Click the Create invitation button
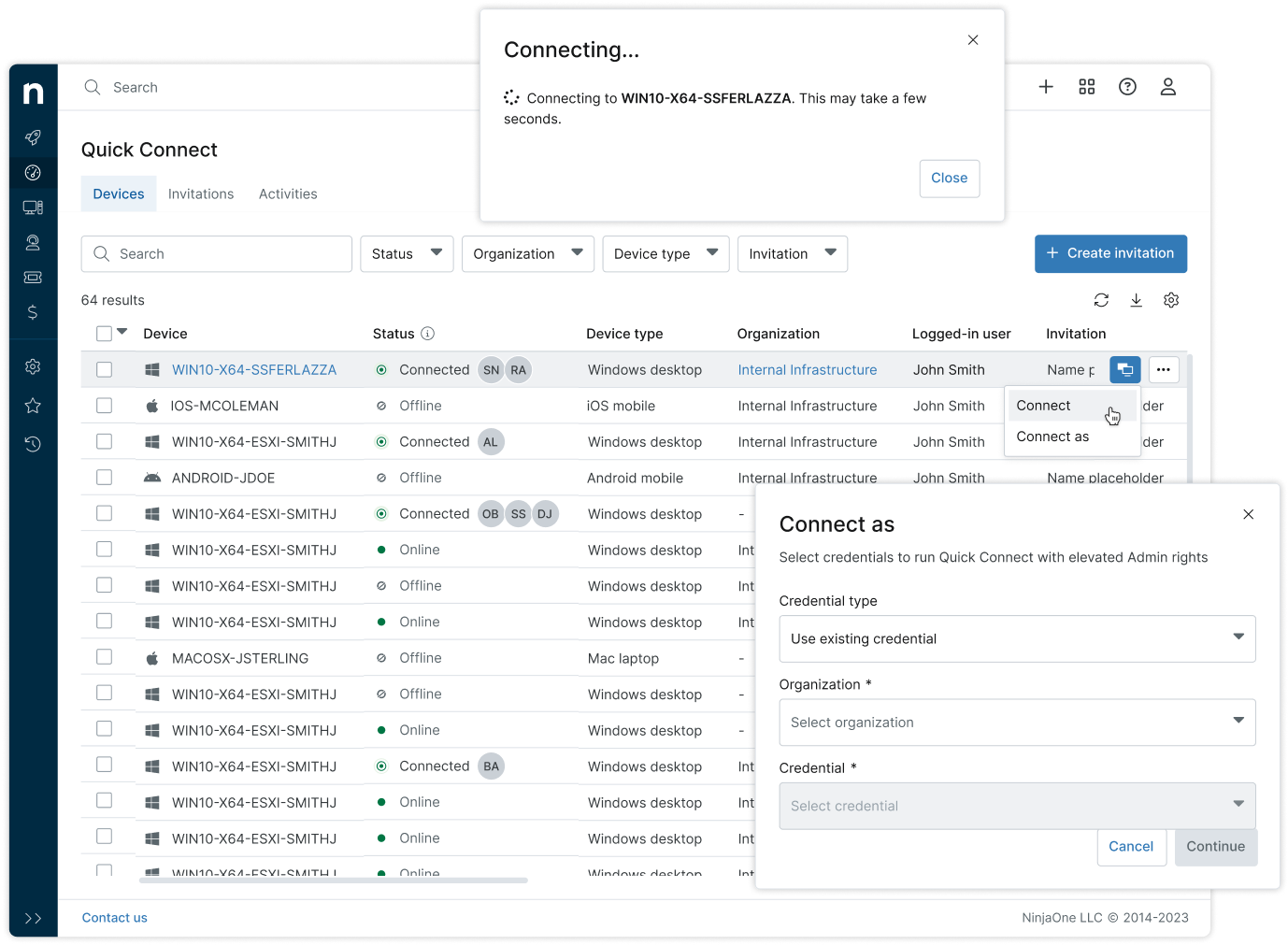This screenshot has height=945, width=1288. tap(1110, 253)
